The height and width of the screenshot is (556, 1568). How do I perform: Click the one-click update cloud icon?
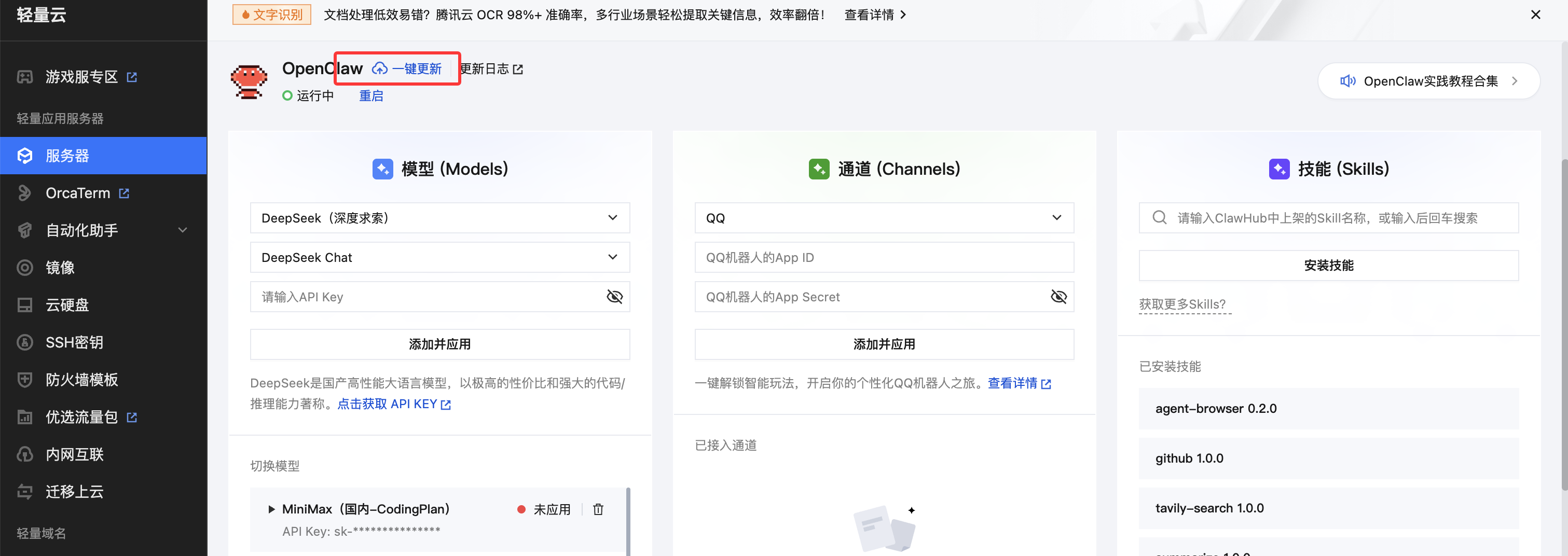click(x=380, y=69)
